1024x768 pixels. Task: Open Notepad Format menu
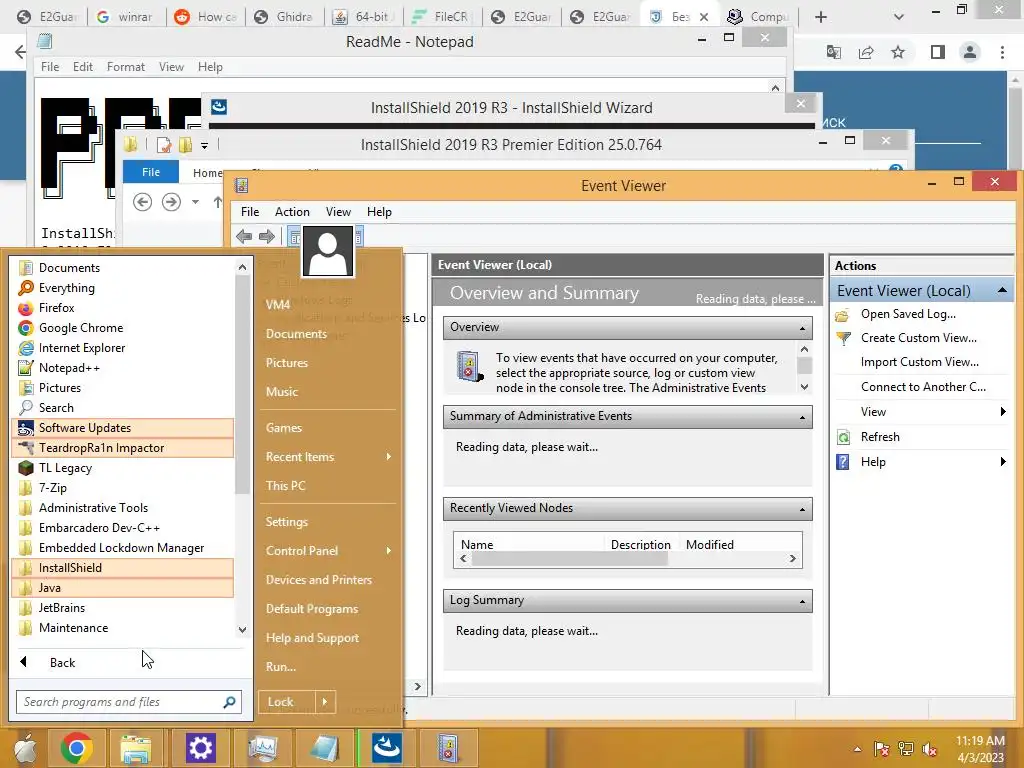125,67
